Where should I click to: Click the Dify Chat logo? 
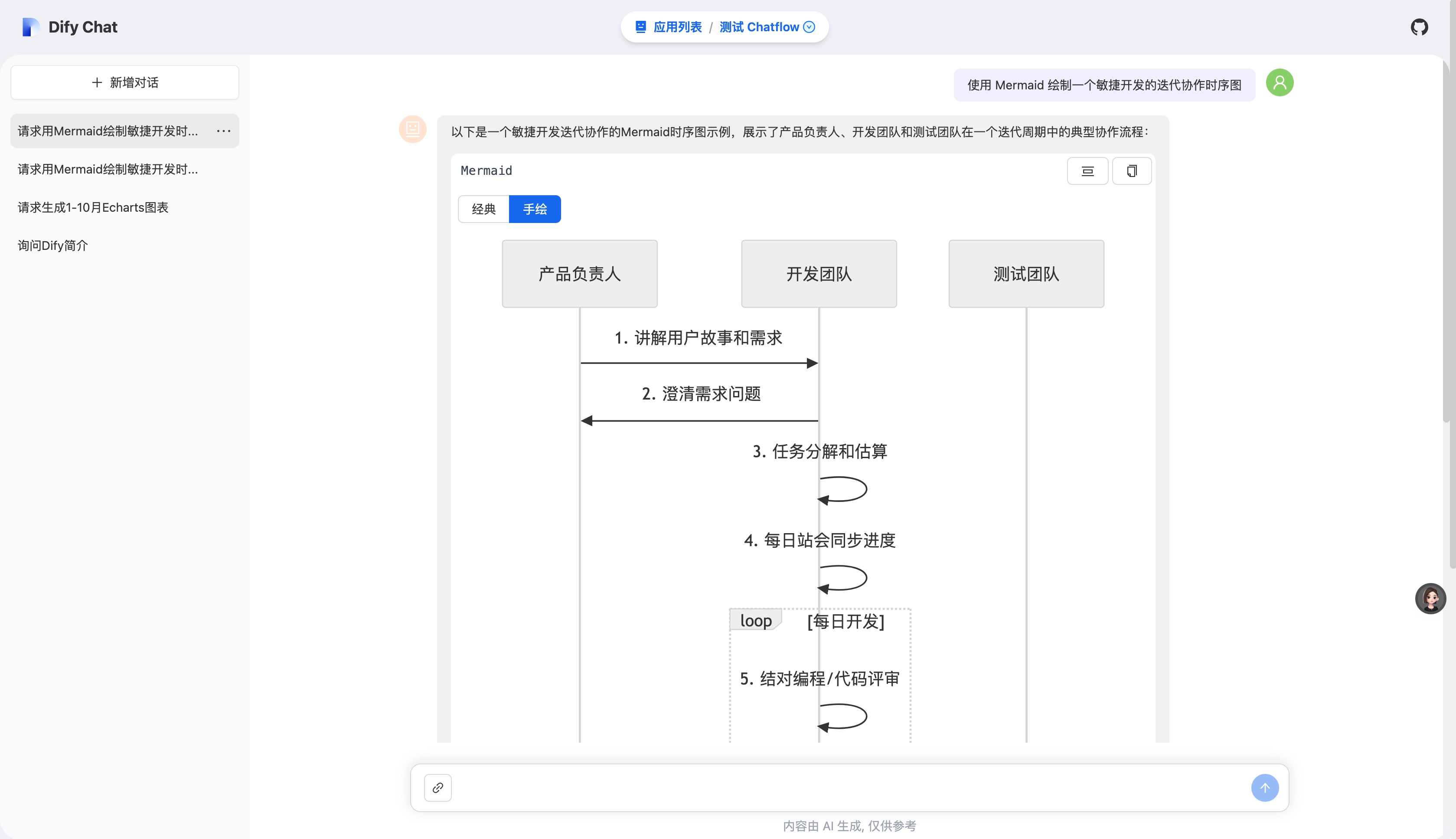pyautogui.click(x=30, y=27)
